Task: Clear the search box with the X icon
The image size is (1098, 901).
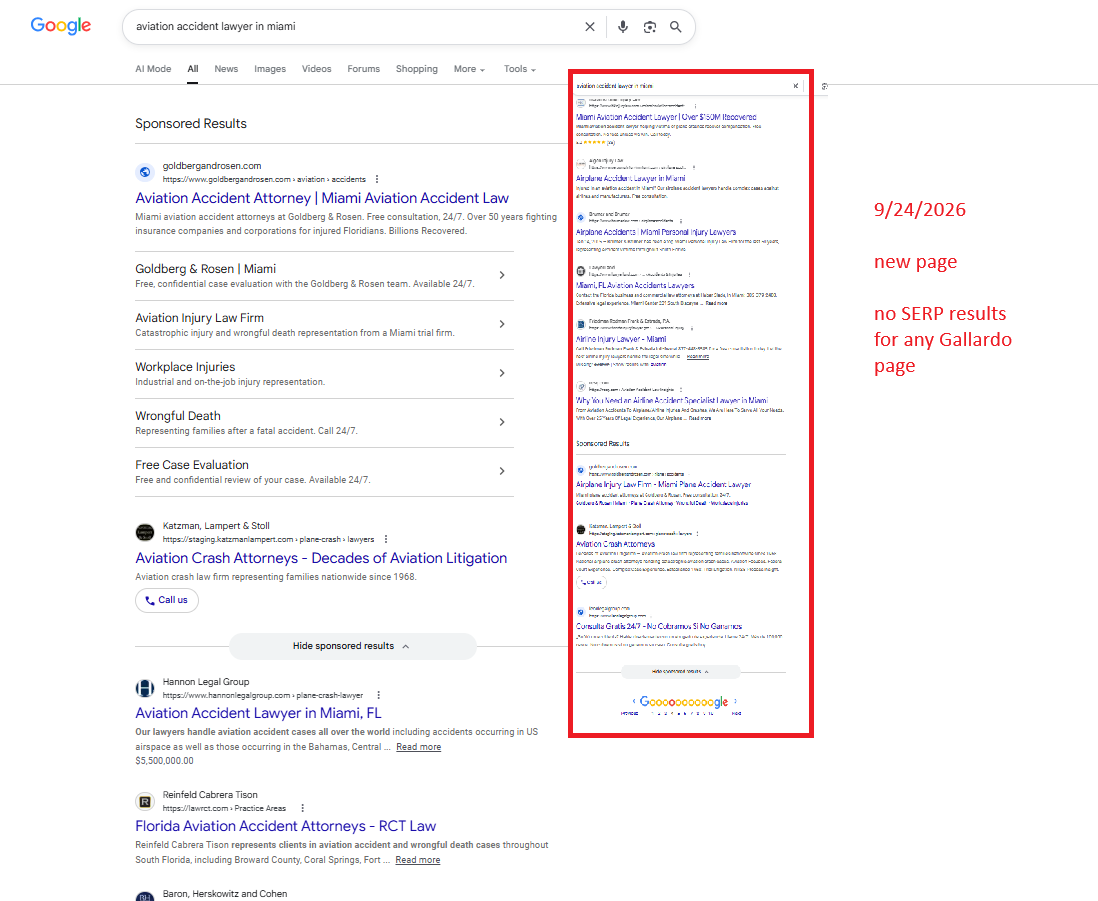Action: coord(590,27)
